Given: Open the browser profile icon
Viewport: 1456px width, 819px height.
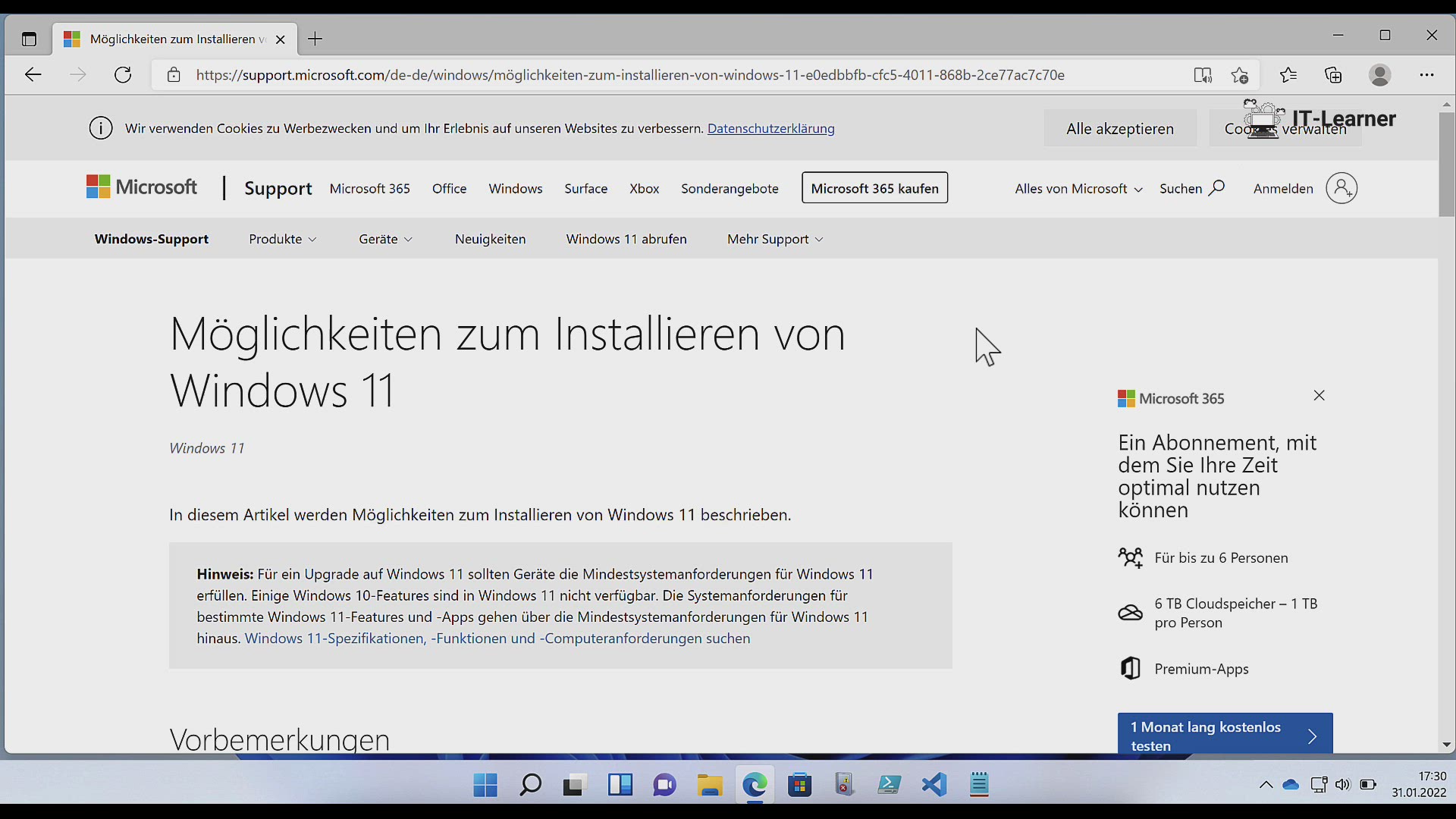Looking at the screenshot, I should pos(1380,74).
